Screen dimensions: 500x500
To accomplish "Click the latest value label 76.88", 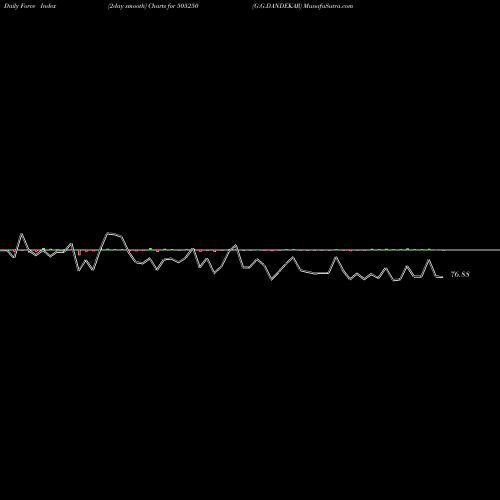I will (460, 274).
